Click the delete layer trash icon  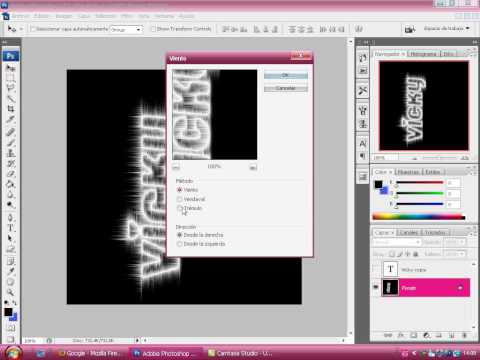point(464,335)
